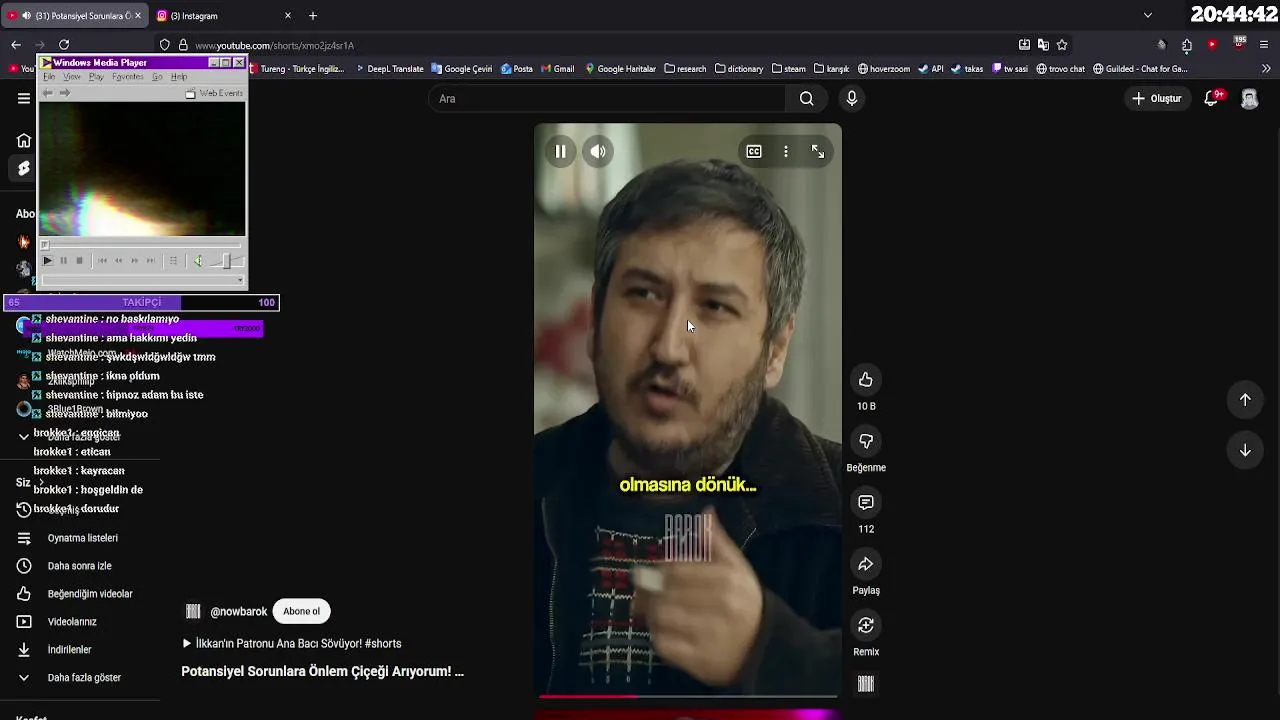Open the Go menu in Windows Media Player
Image resolution: width=1280 pixels, height=720 pixels.
(x=157, y=77)
